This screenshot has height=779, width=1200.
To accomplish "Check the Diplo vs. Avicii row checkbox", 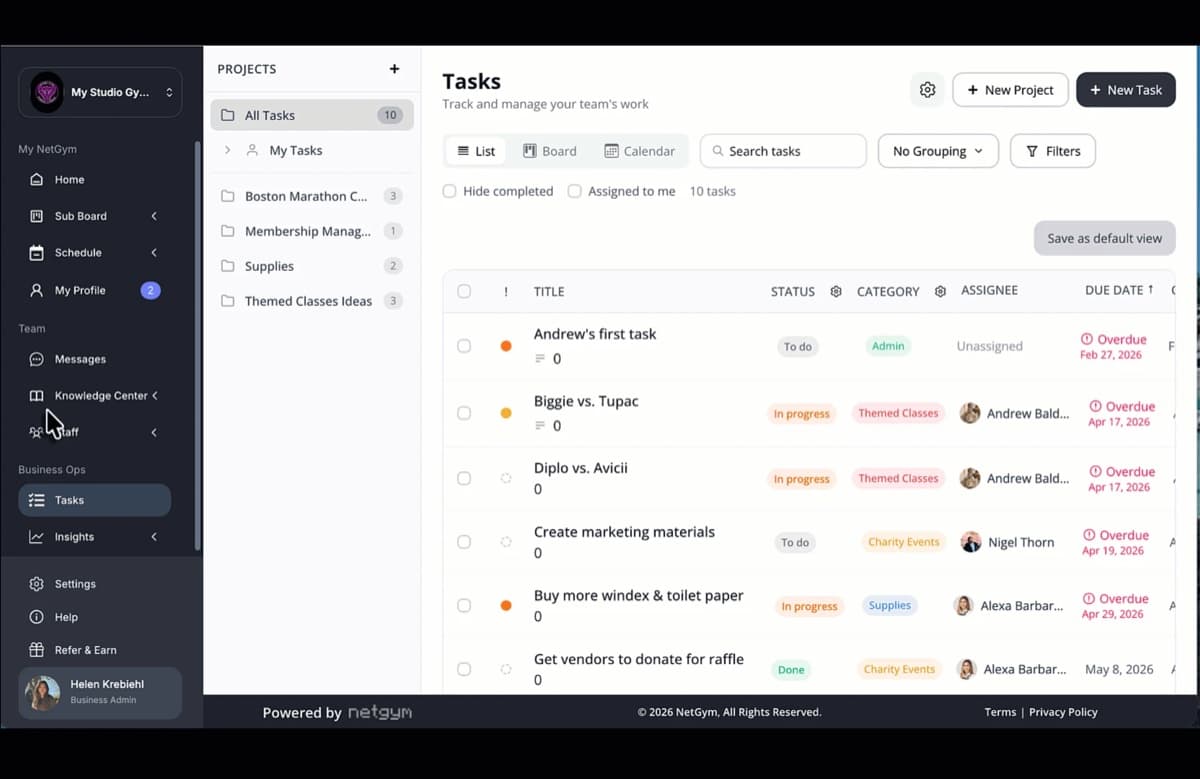I will 464,479.
